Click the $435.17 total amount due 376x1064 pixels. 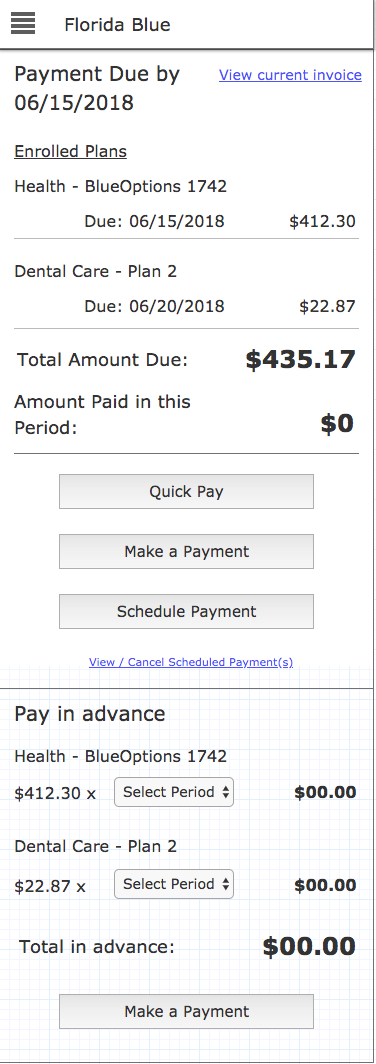[x=301, y=360]
